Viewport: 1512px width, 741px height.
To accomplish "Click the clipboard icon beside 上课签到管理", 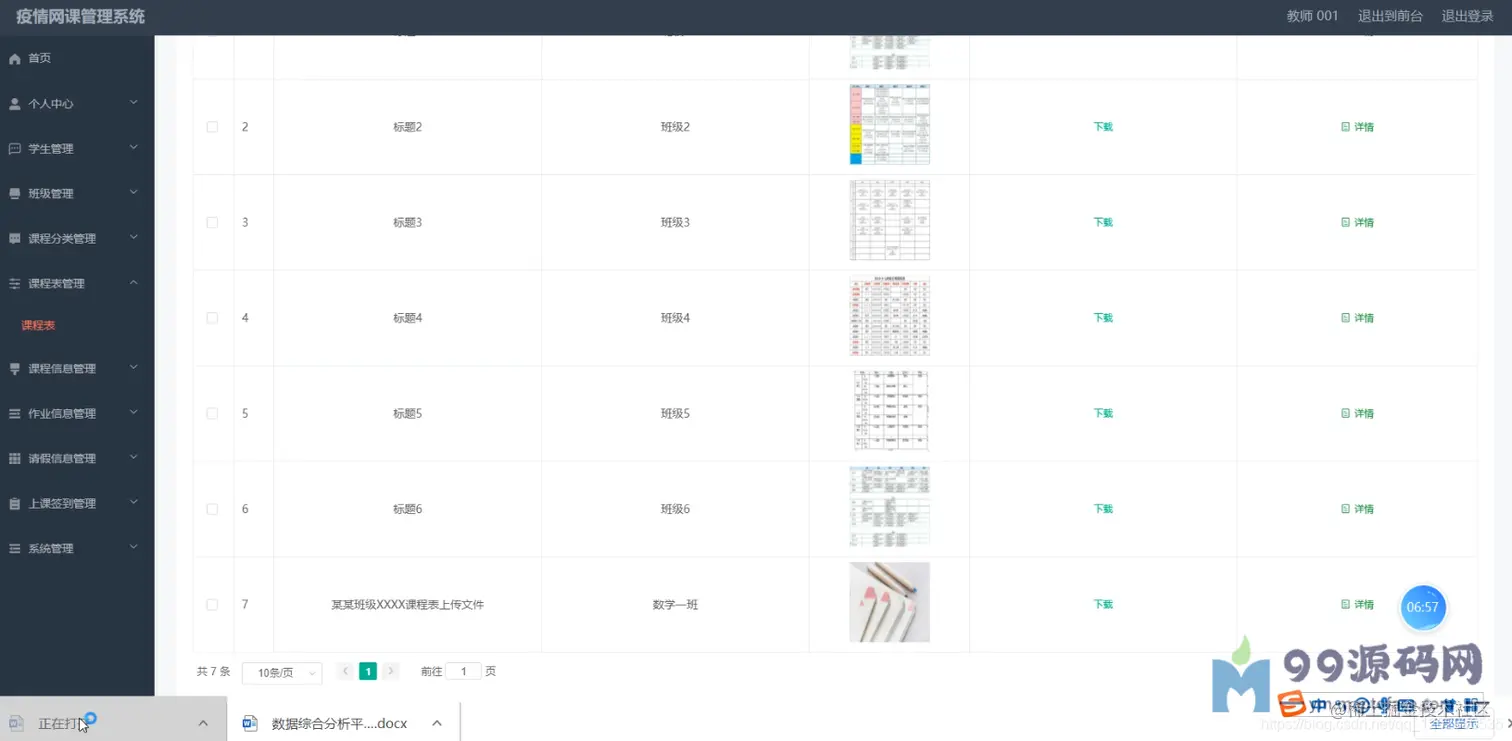I will 14,504.
